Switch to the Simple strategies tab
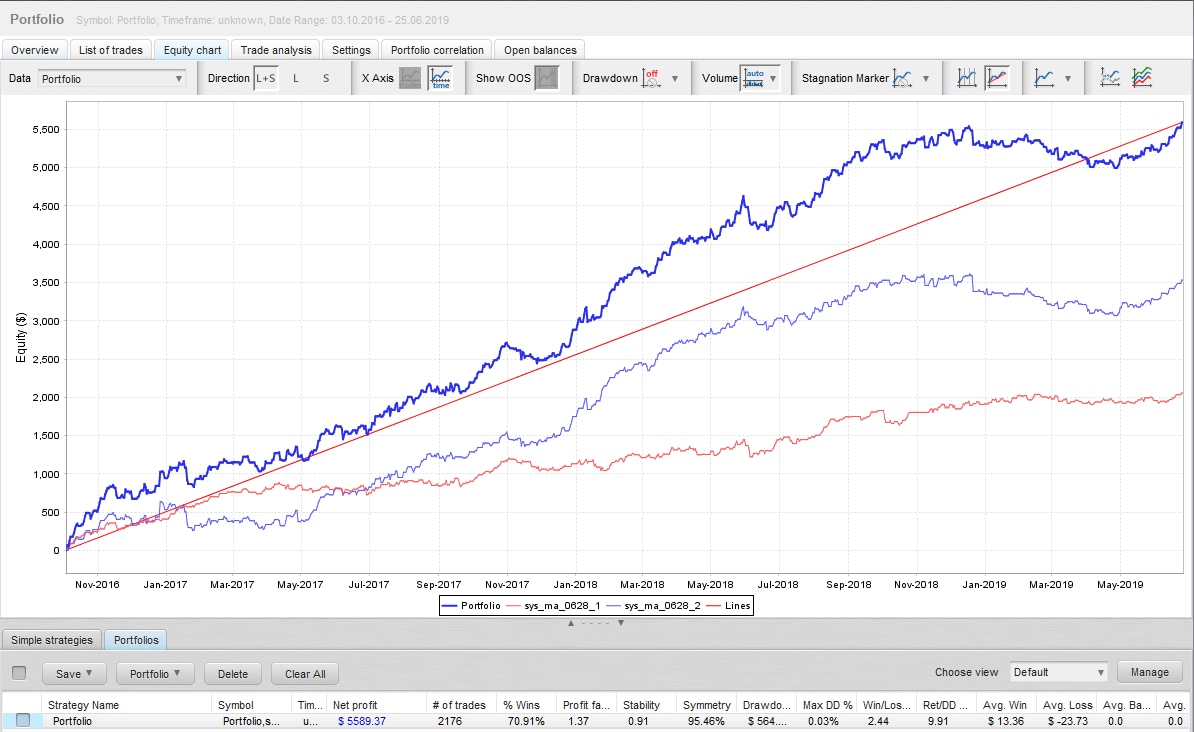Image resolution: width=1194 pixels, height=732 pixels. click(52, 640)
